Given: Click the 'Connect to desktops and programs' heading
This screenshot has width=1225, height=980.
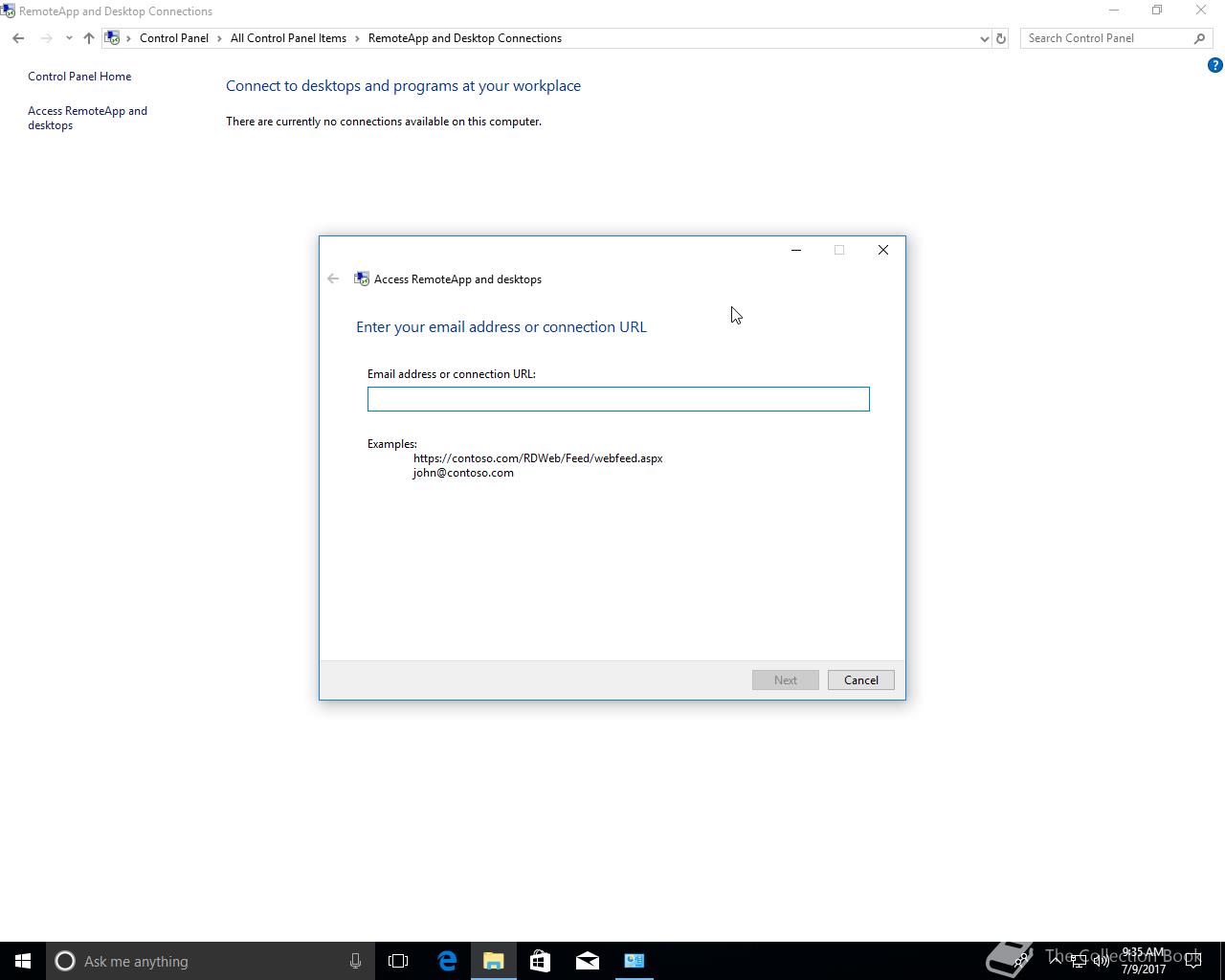Looking at the screenshot, I should [x=403, y=86].
